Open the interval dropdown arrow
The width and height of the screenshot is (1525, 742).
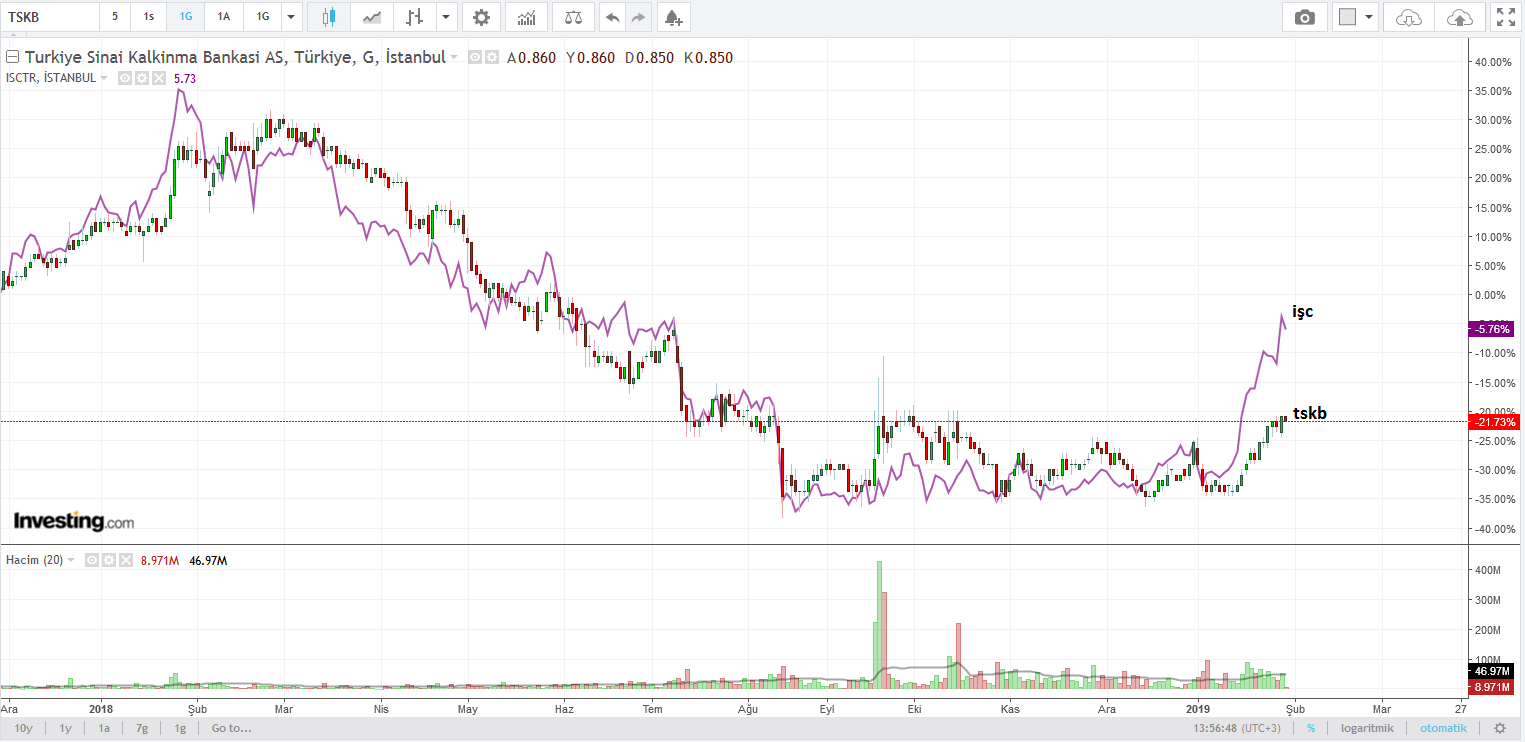coord(291,17)
